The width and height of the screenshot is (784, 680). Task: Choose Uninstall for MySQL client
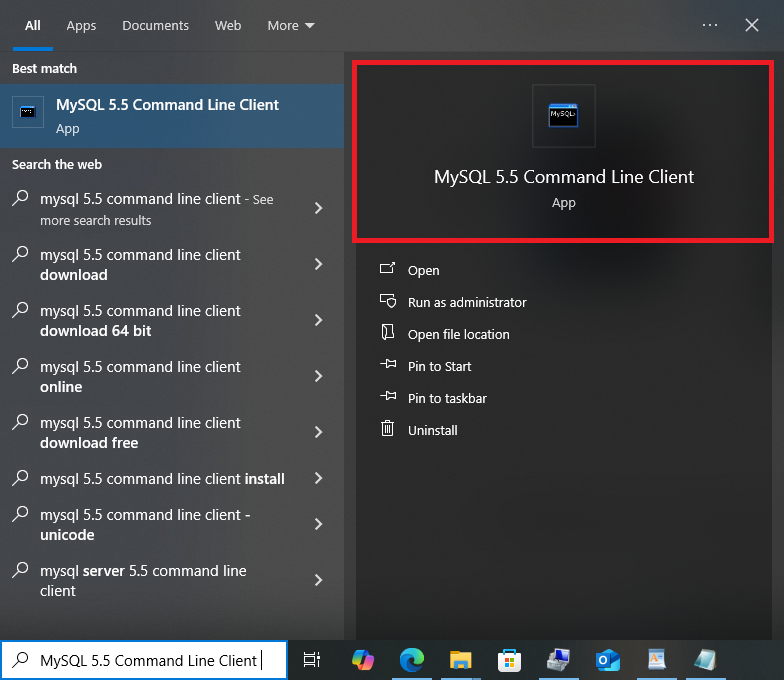[432, 430]
